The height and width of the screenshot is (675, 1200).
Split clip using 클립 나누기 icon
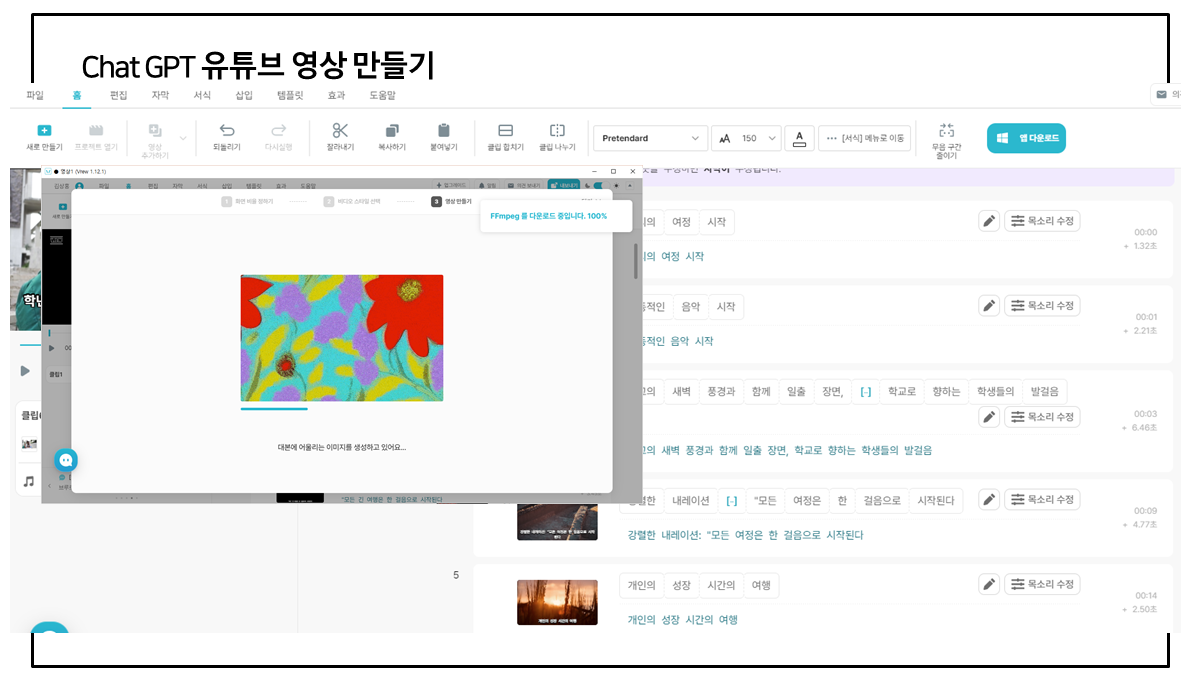coord(557,130)
